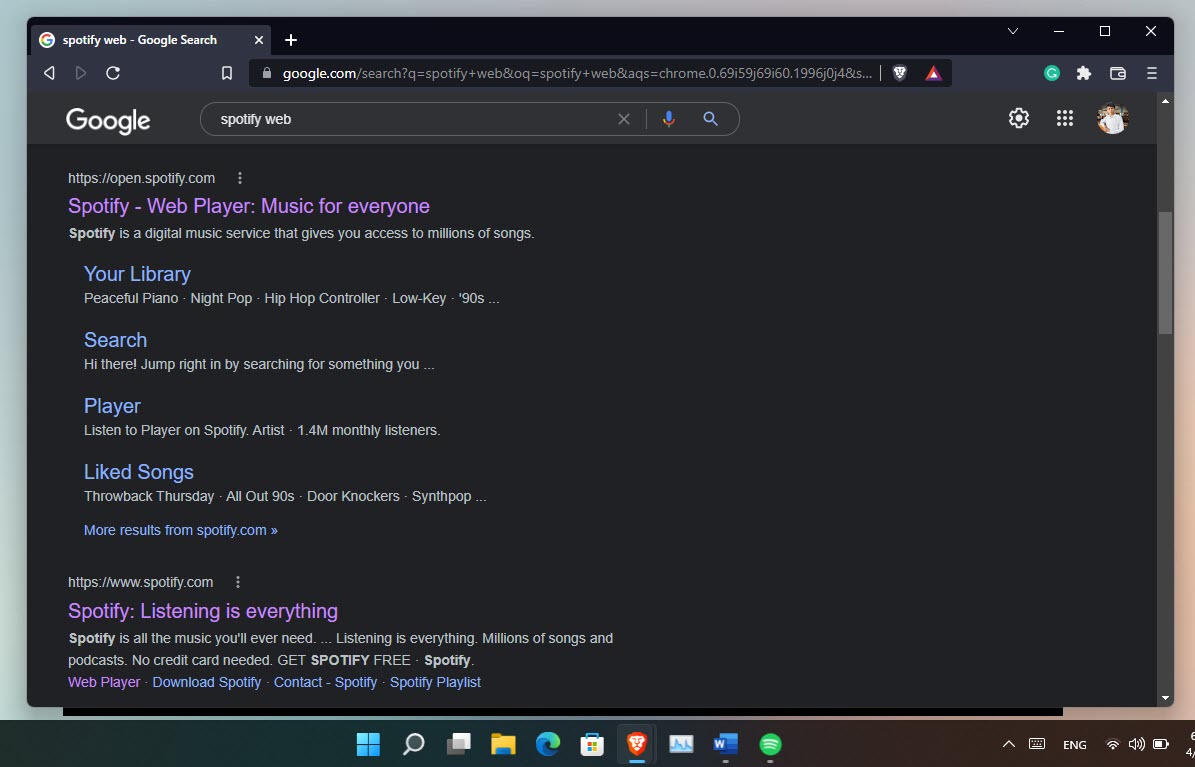
Task: Click the page vertical scrollbar thumb
Action: click(x=1165, y=273)
